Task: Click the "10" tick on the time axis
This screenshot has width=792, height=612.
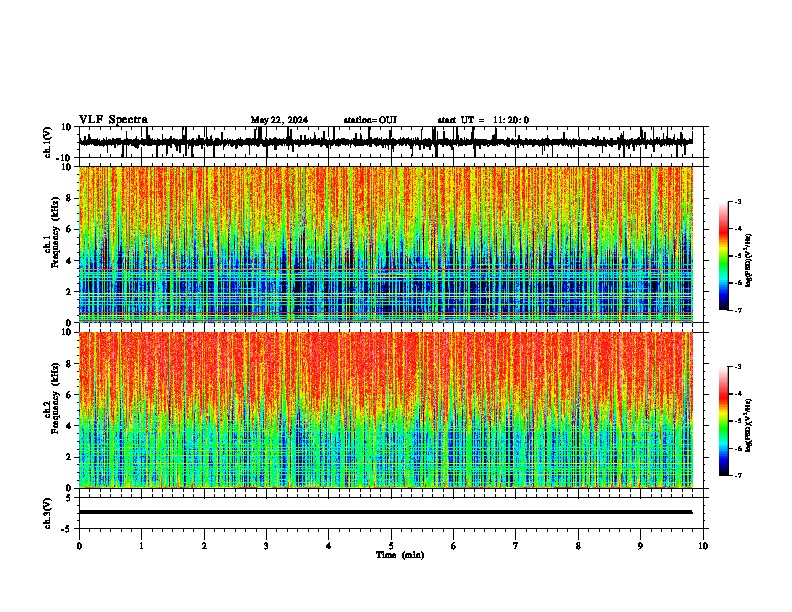Action: (703, 546)
